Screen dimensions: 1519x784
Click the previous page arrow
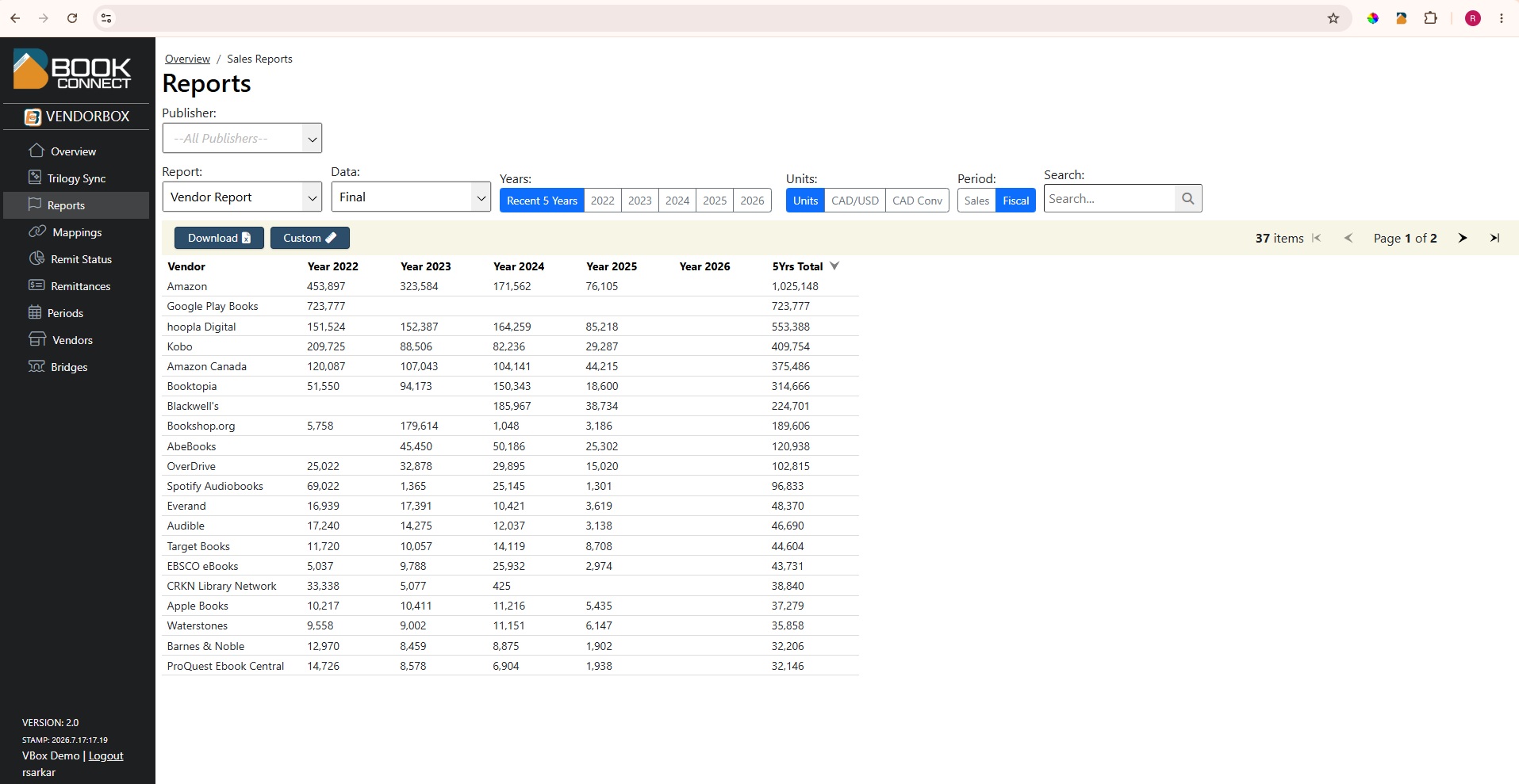tap(1348, 238)
